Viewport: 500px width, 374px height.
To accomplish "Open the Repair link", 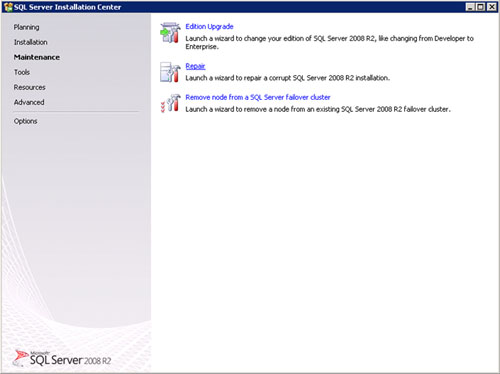I will (x=195, y=66).
